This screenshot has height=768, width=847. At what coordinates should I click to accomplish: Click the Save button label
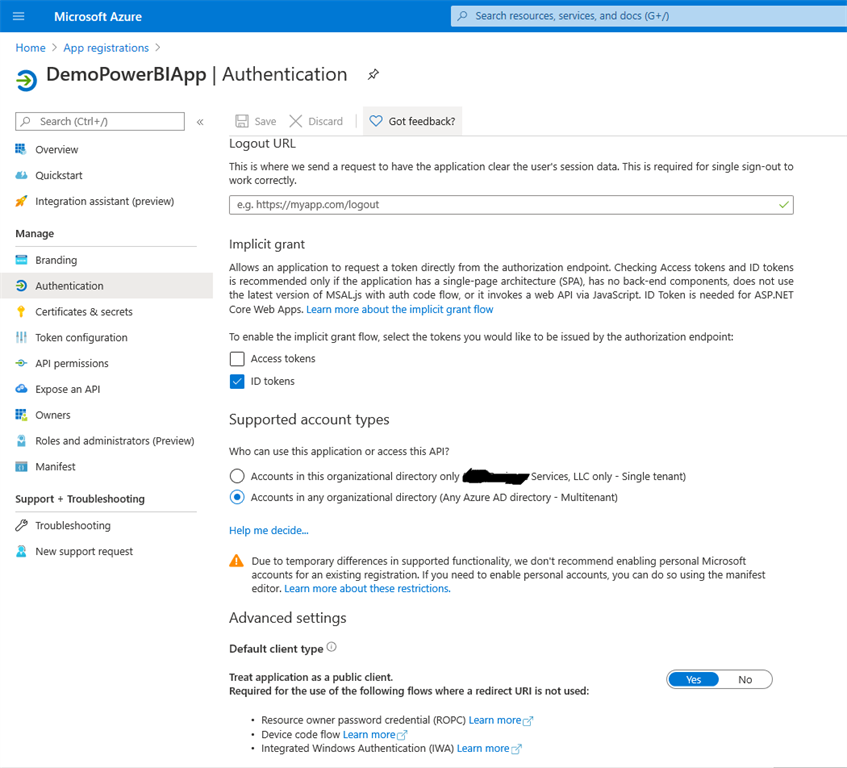tap(265, 122)
